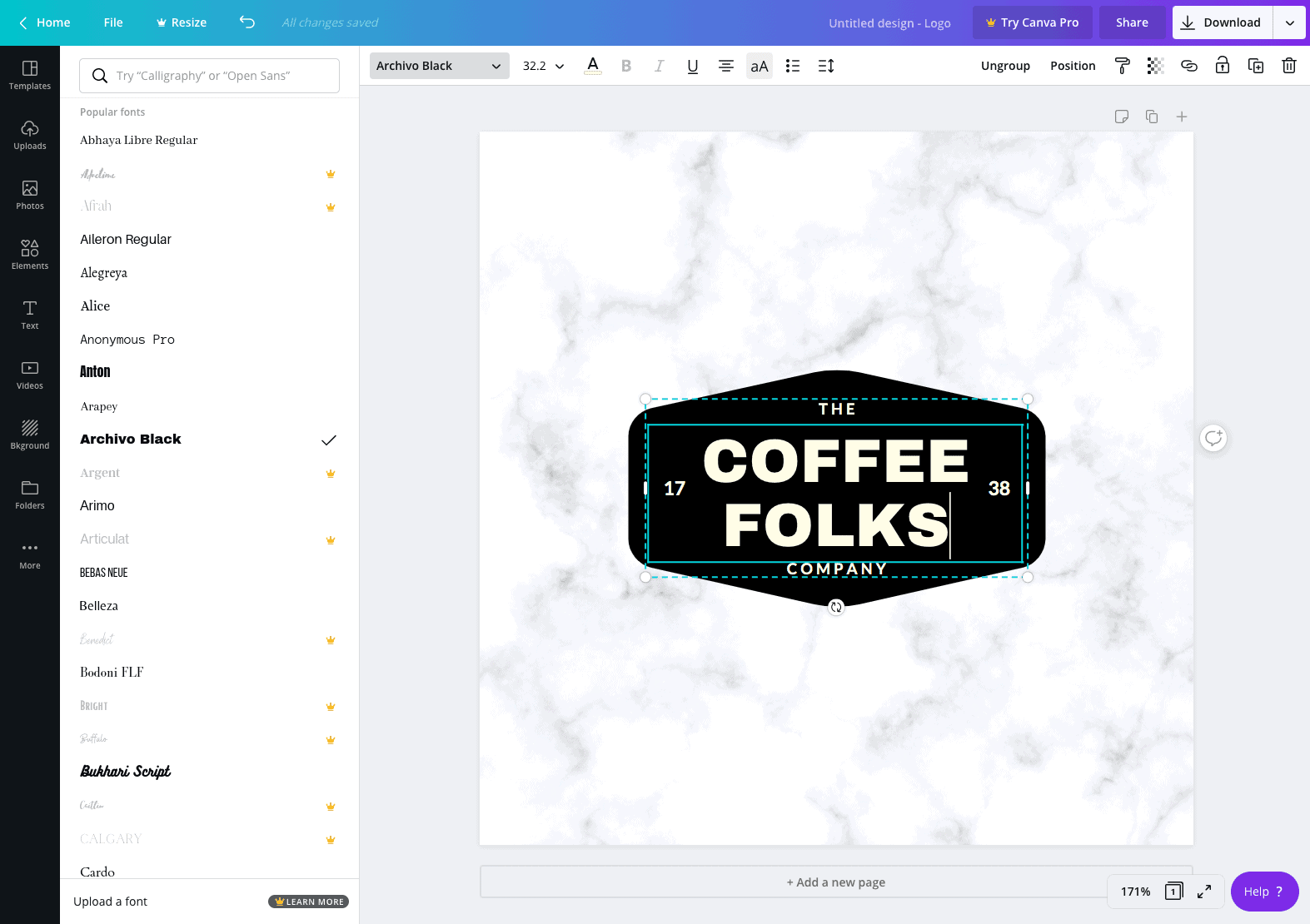The width and height of the screenshot is (1310, 924).
Task: Expand the Archivo Black font dropdown
Action: tap(439, 66)
